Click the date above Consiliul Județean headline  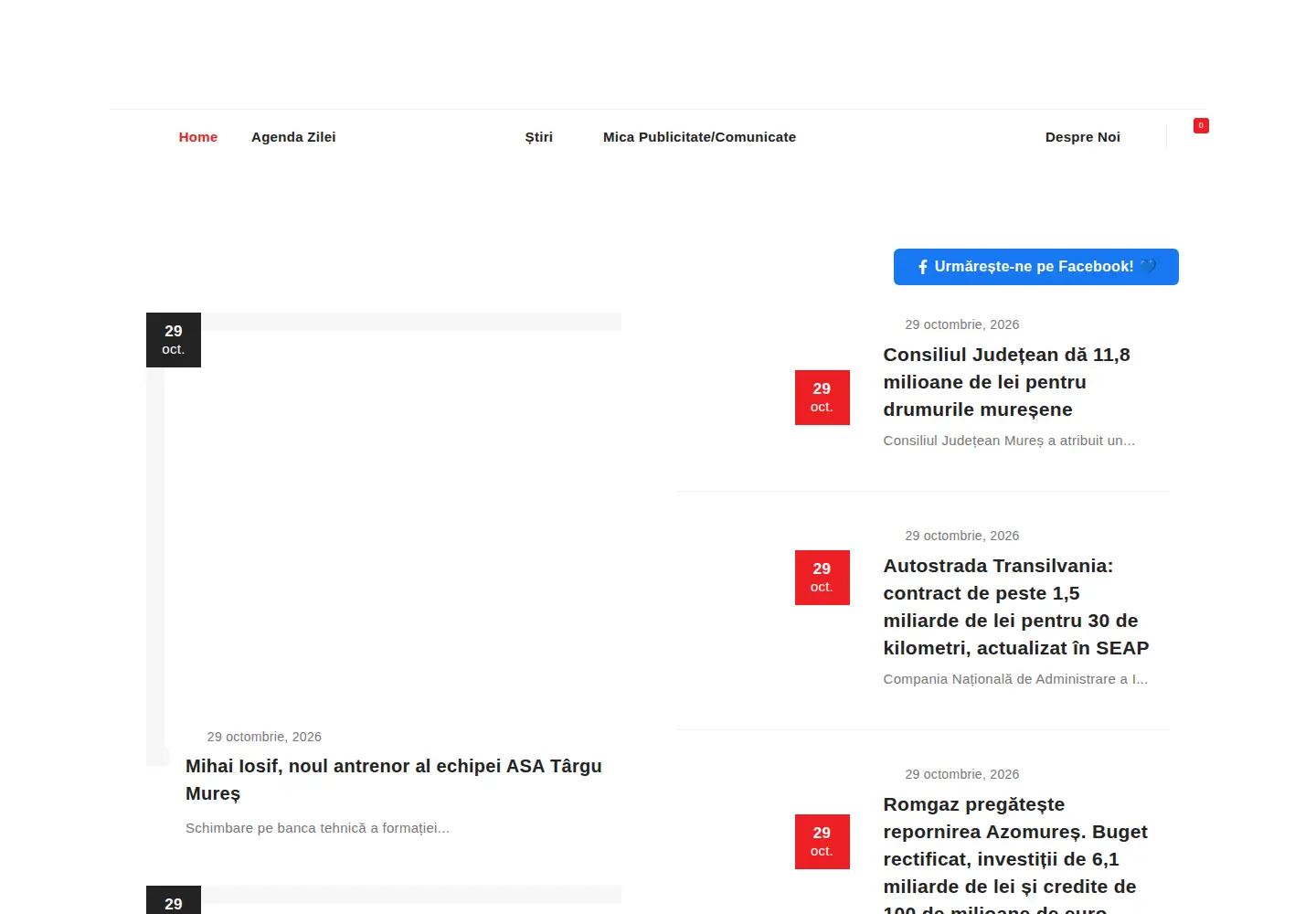(962, 324)
